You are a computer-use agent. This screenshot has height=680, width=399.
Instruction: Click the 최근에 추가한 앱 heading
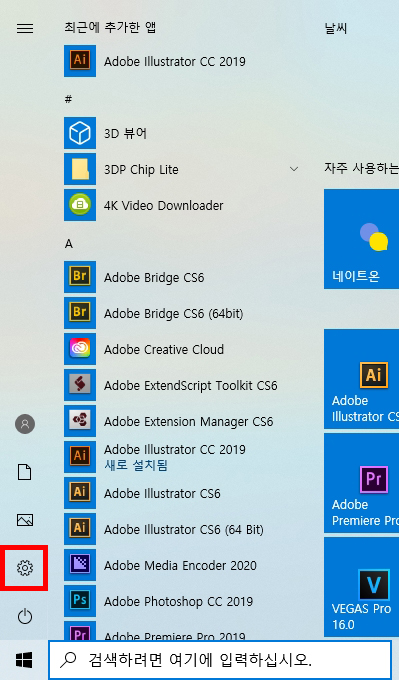click(x=110, y=28)
